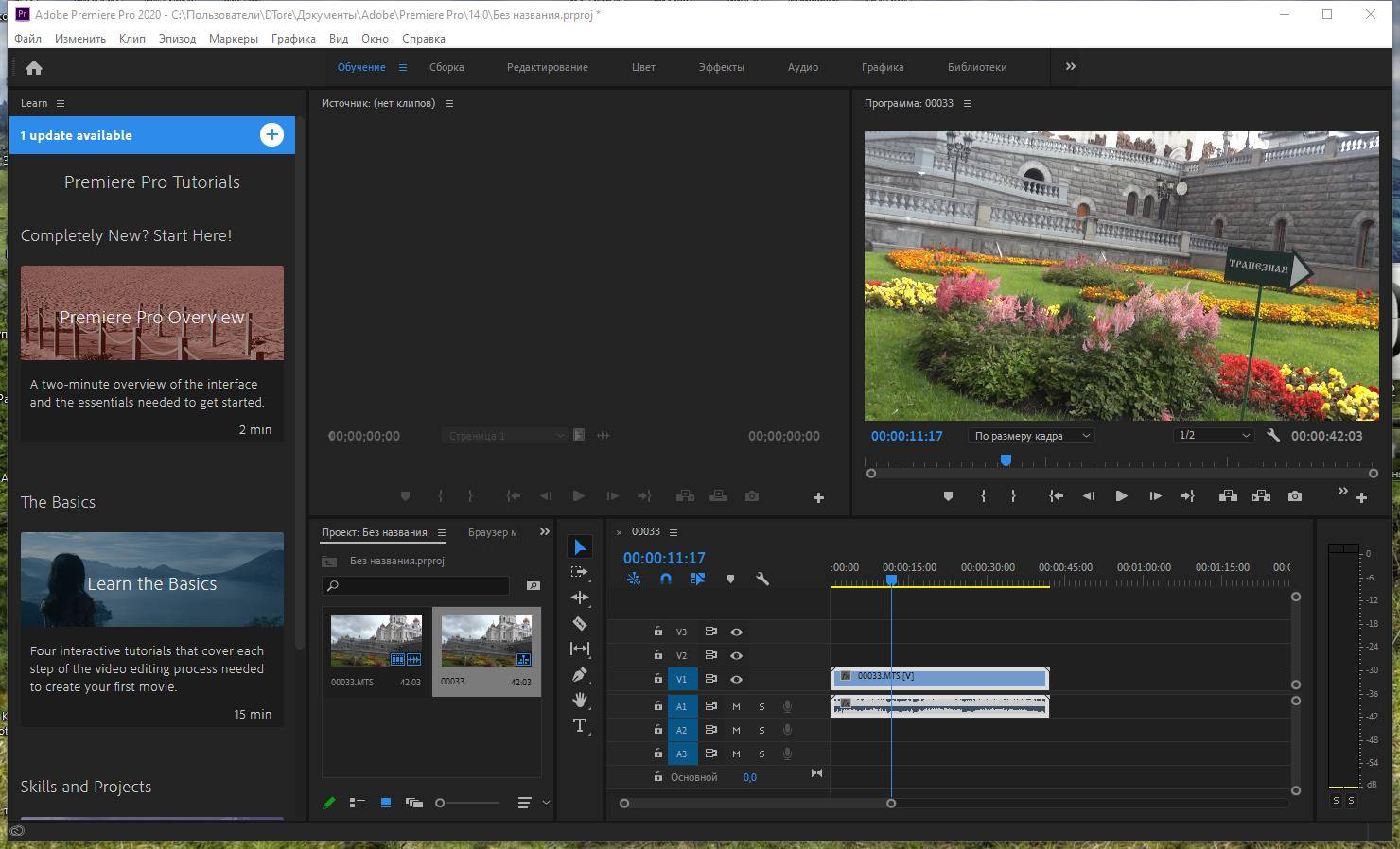Add marker in timeline panel
The image size is (1400, 849).
[x=730, y=579]
